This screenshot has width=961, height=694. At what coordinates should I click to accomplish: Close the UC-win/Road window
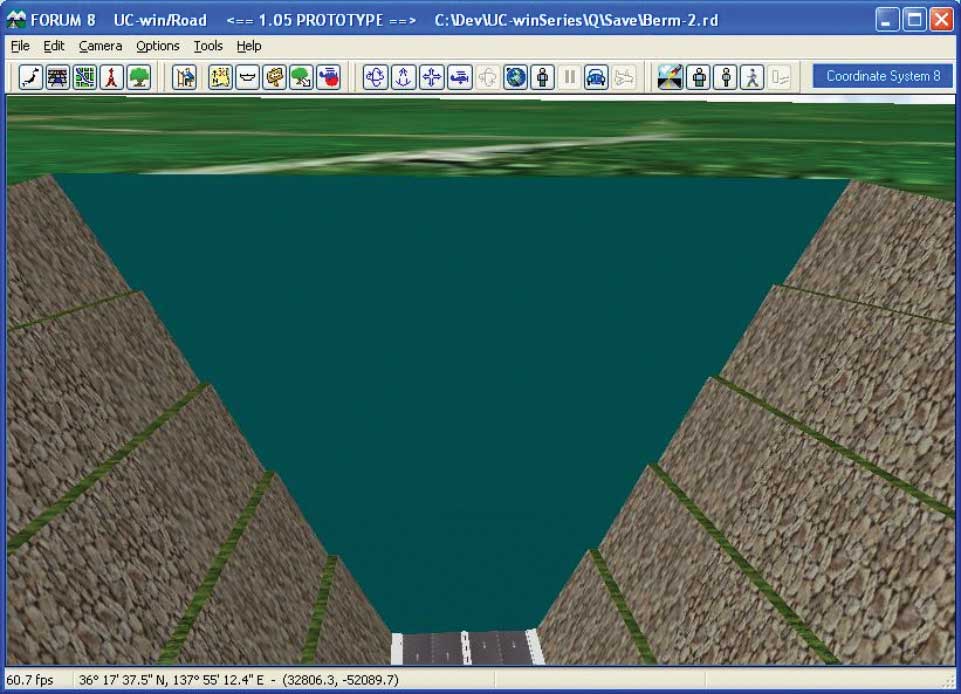pyautogui.click(x=942, y=20)
